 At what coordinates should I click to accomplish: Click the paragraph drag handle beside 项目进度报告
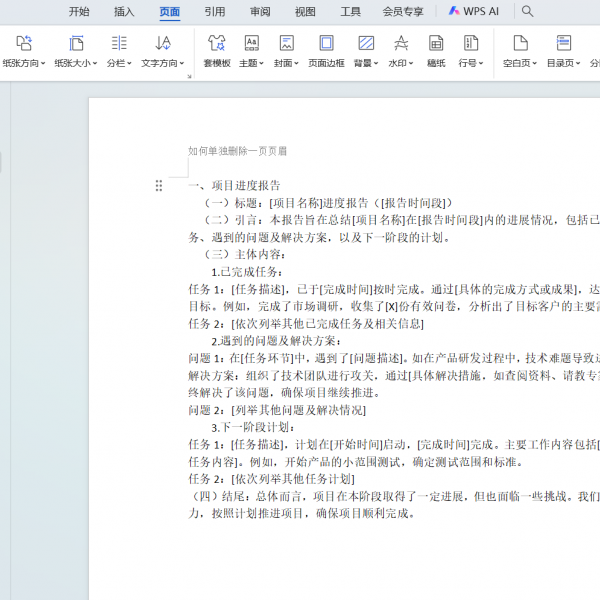(x=158, y=186)
